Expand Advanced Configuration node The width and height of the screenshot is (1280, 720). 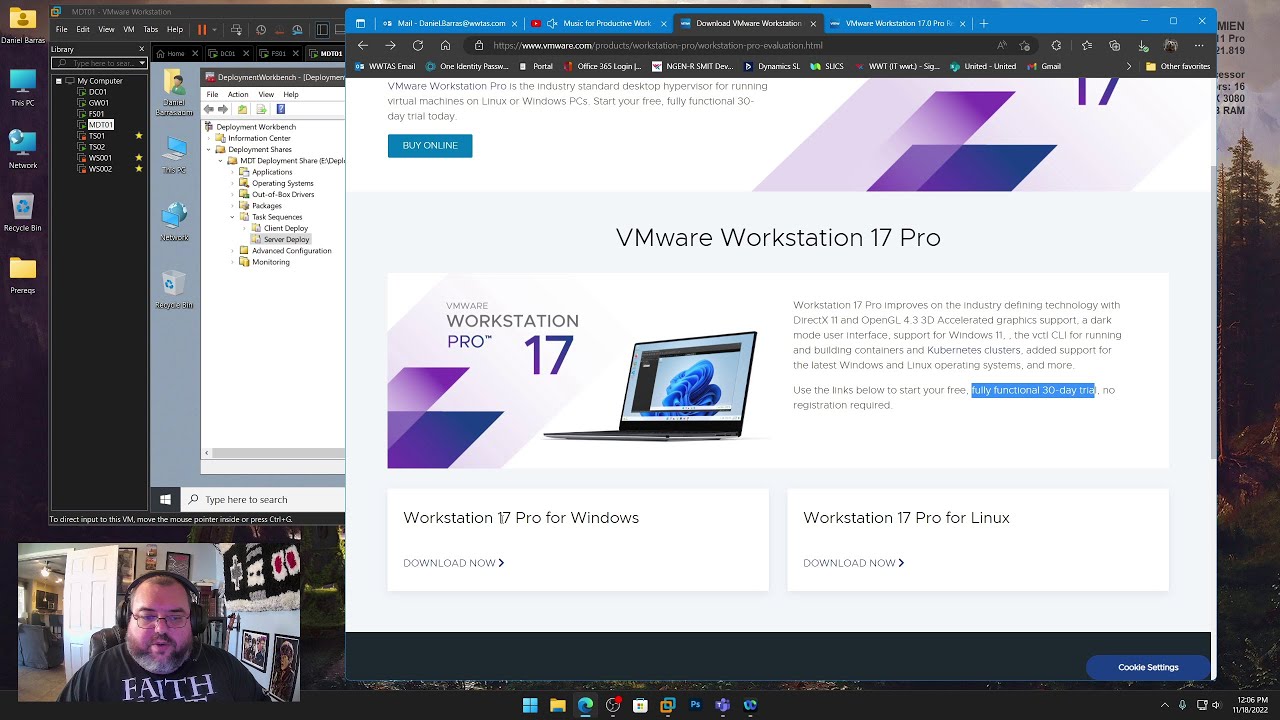point(233,250)
